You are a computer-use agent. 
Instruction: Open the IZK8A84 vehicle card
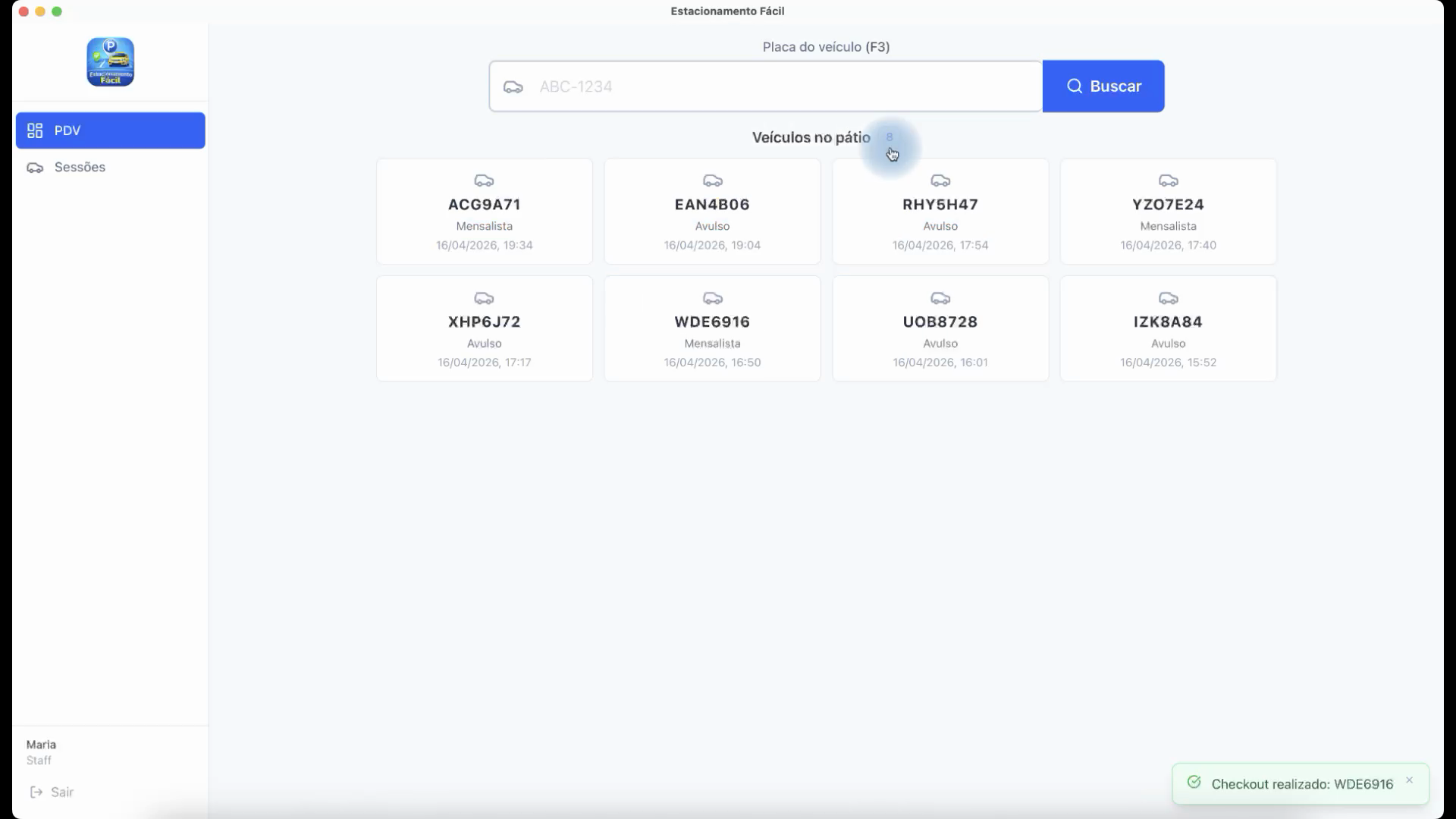click(x=1168, y=328)
